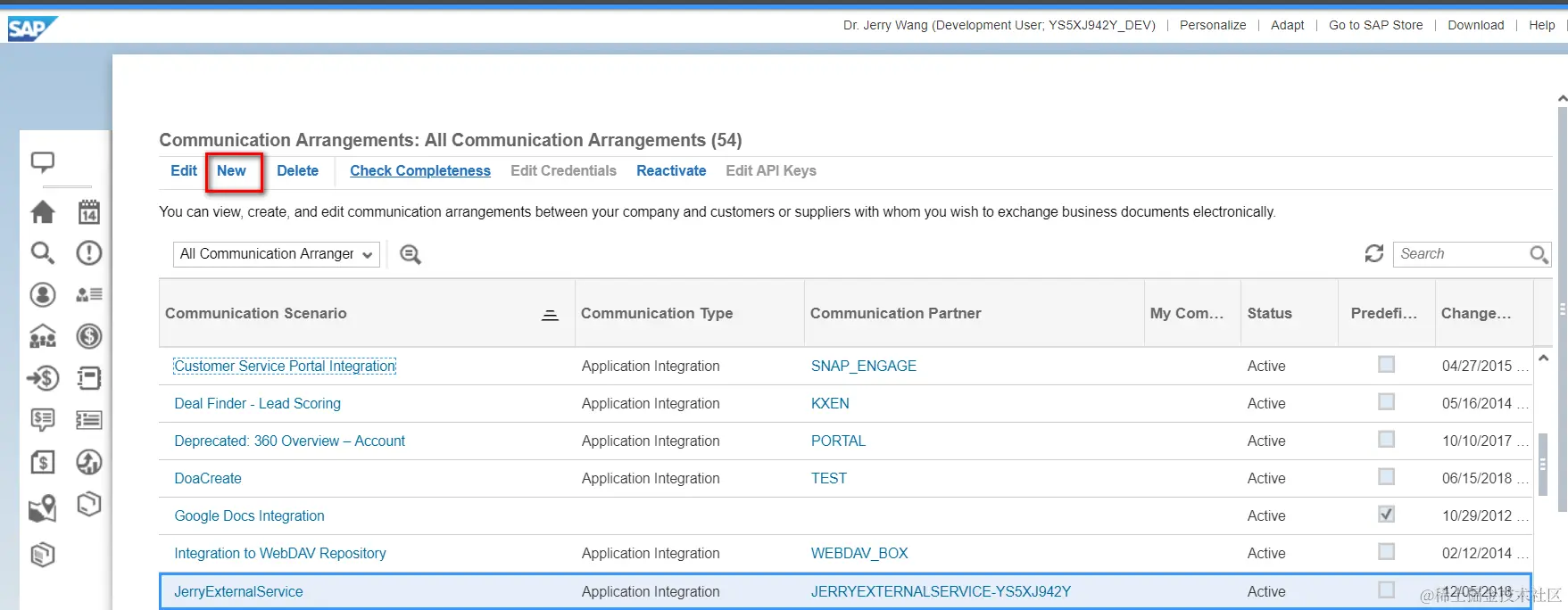Image resolution: width=1568 pixels, height=610 pixels.
Task: Open the Deal Finder - Lead Scoring link
Action: coord(257,404)
